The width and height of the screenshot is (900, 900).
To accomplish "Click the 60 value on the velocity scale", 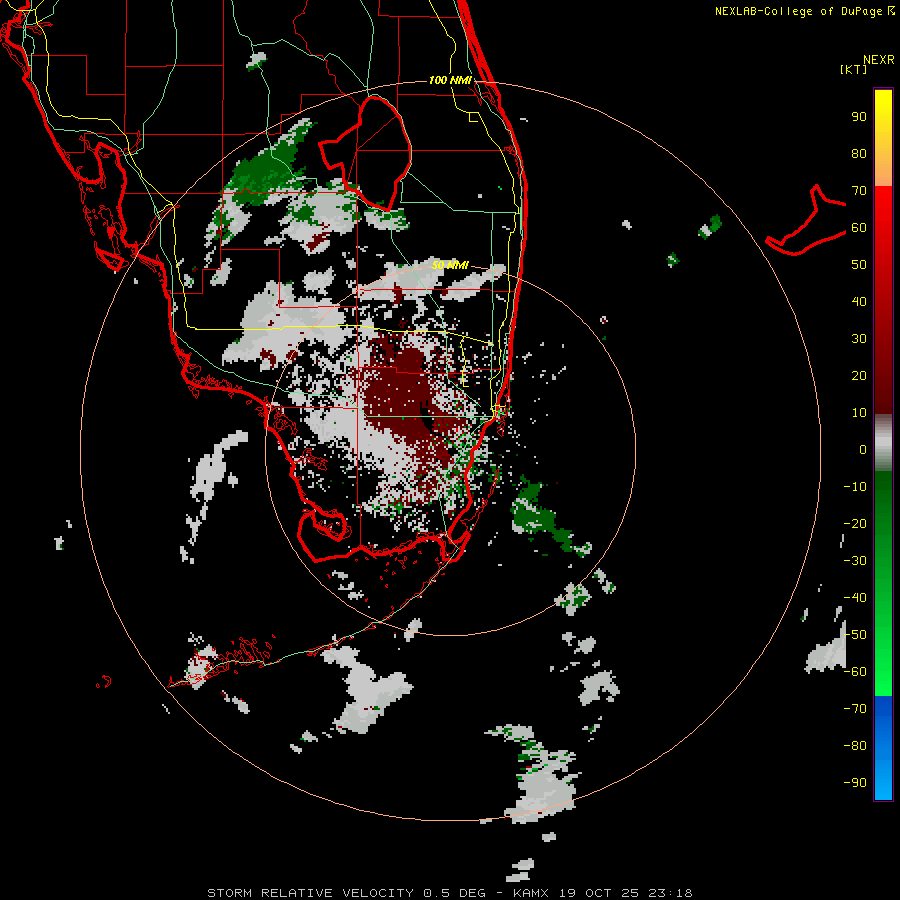I will point(859,228).
